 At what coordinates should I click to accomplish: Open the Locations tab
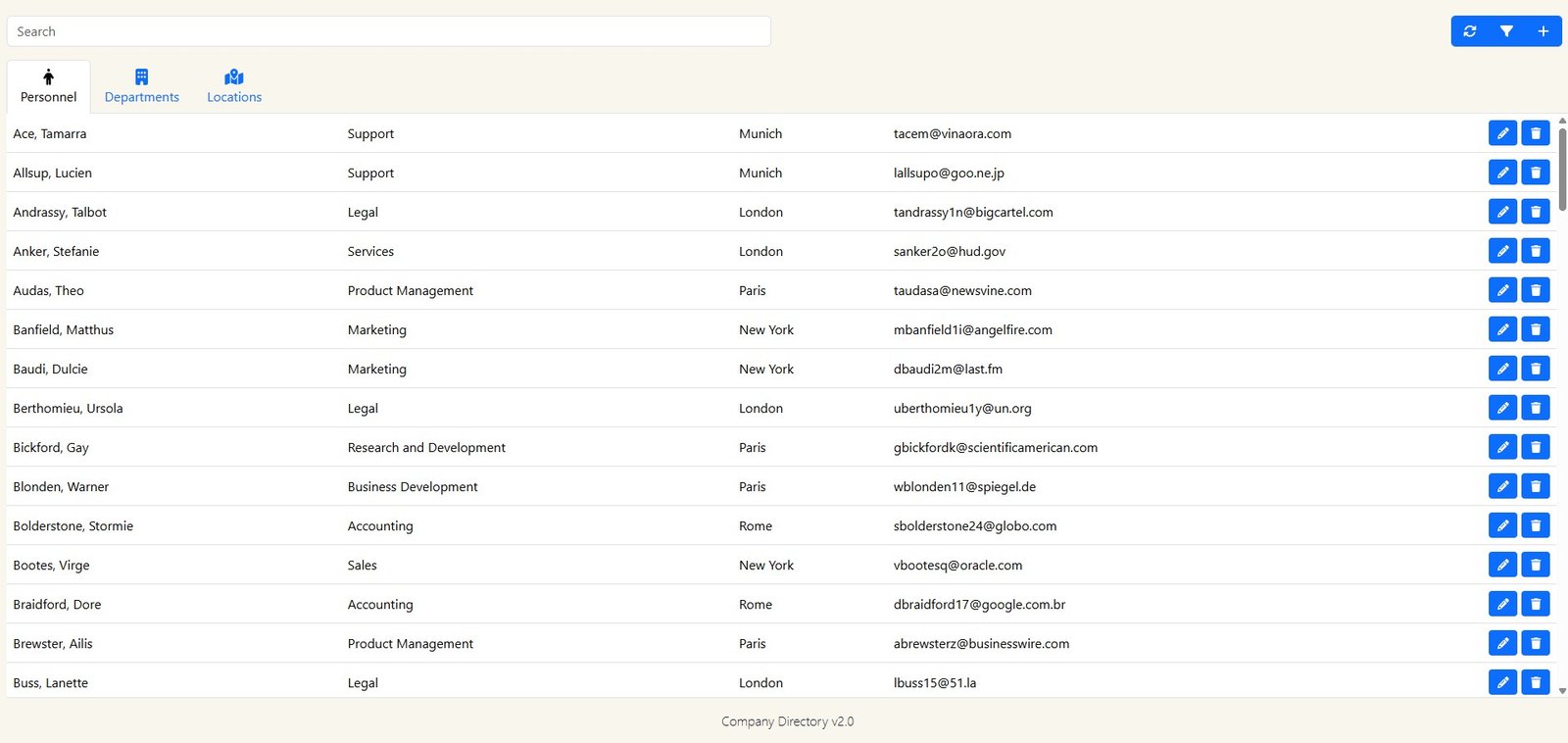234,86
